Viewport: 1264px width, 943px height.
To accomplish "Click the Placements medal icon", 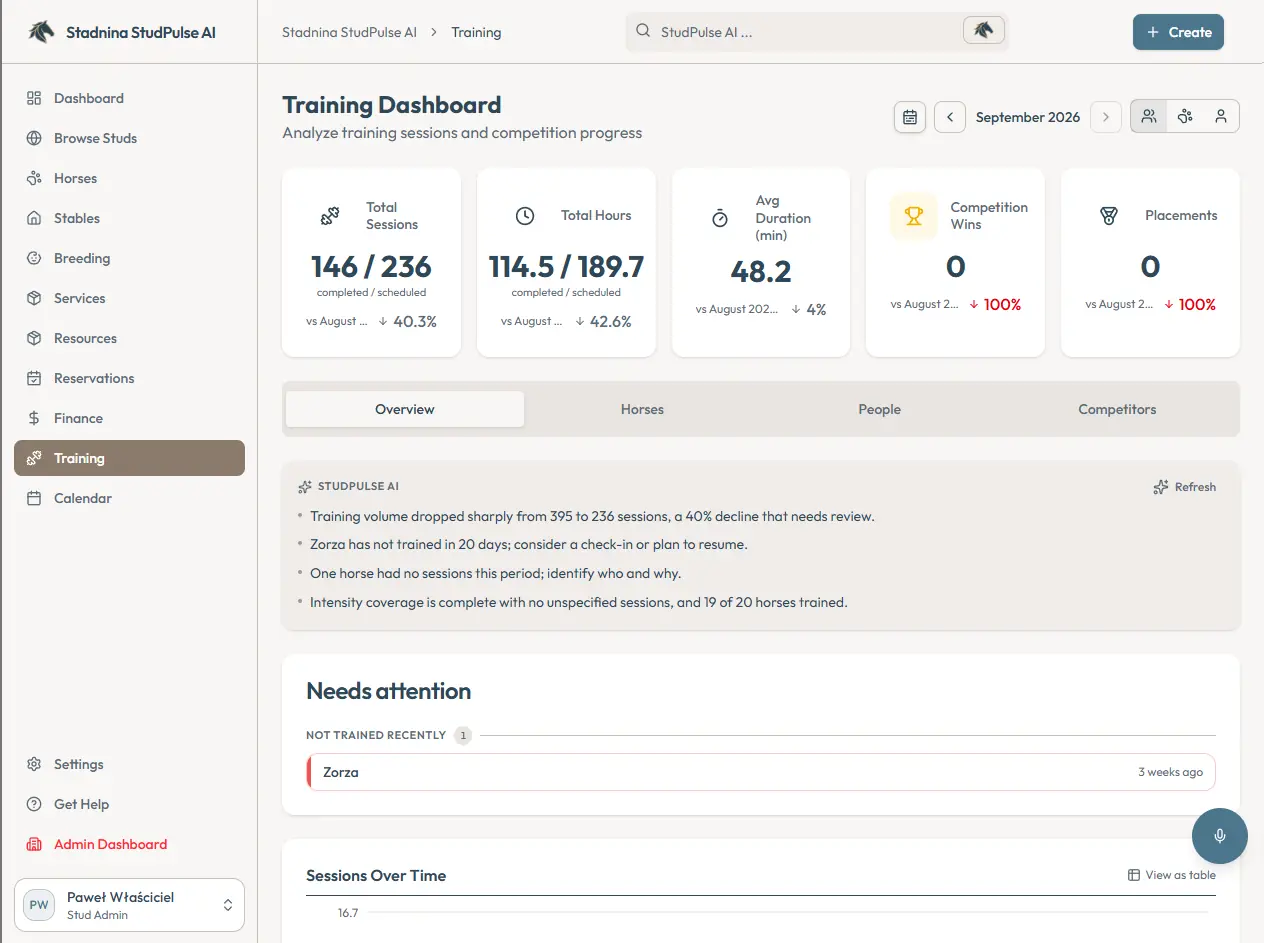I will tap(1109, 216).
